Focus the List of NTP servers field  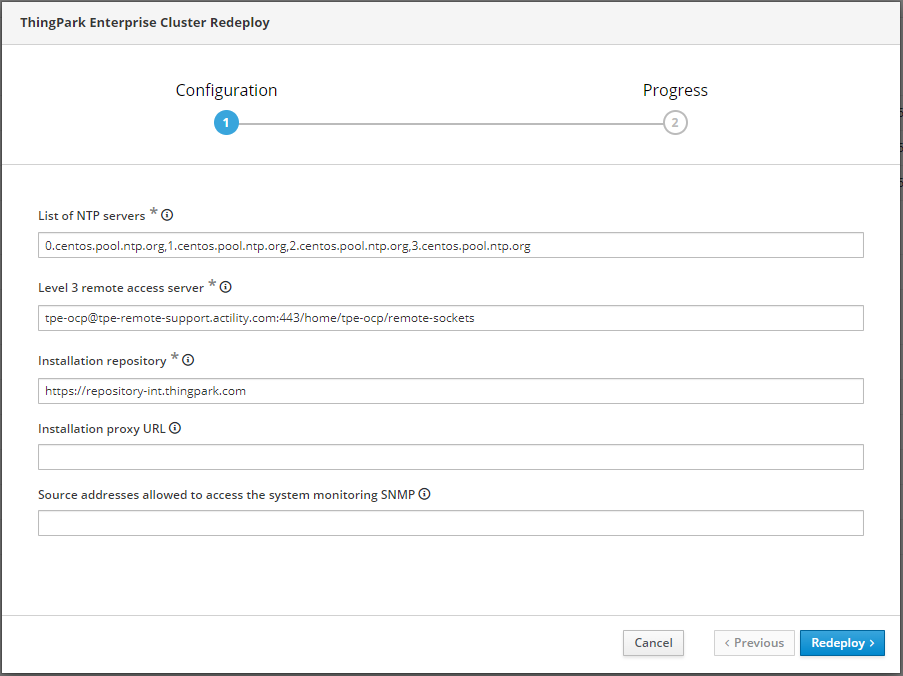tap(450, 246)
